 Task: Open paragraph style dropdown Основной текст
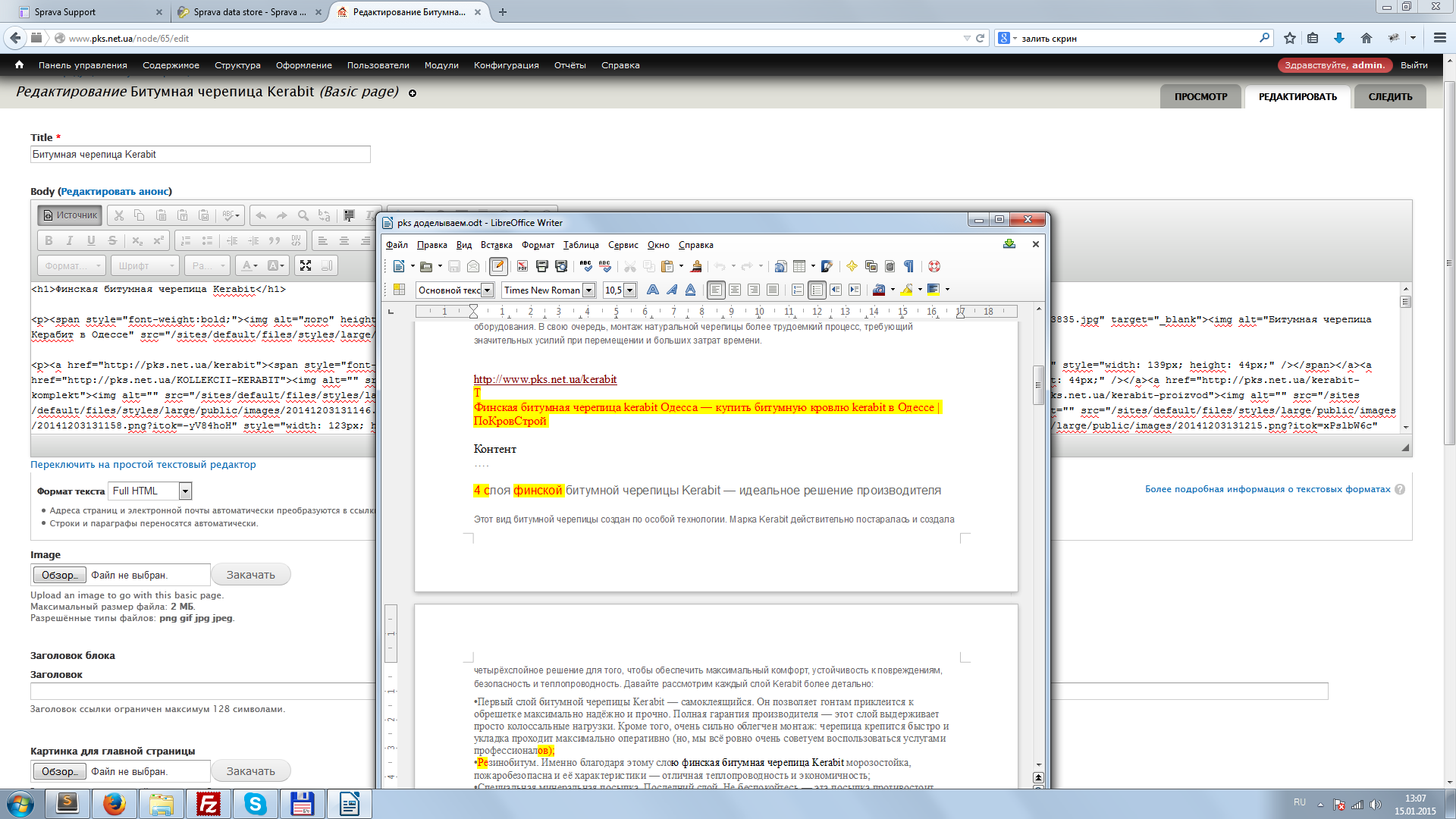point(488,290)
